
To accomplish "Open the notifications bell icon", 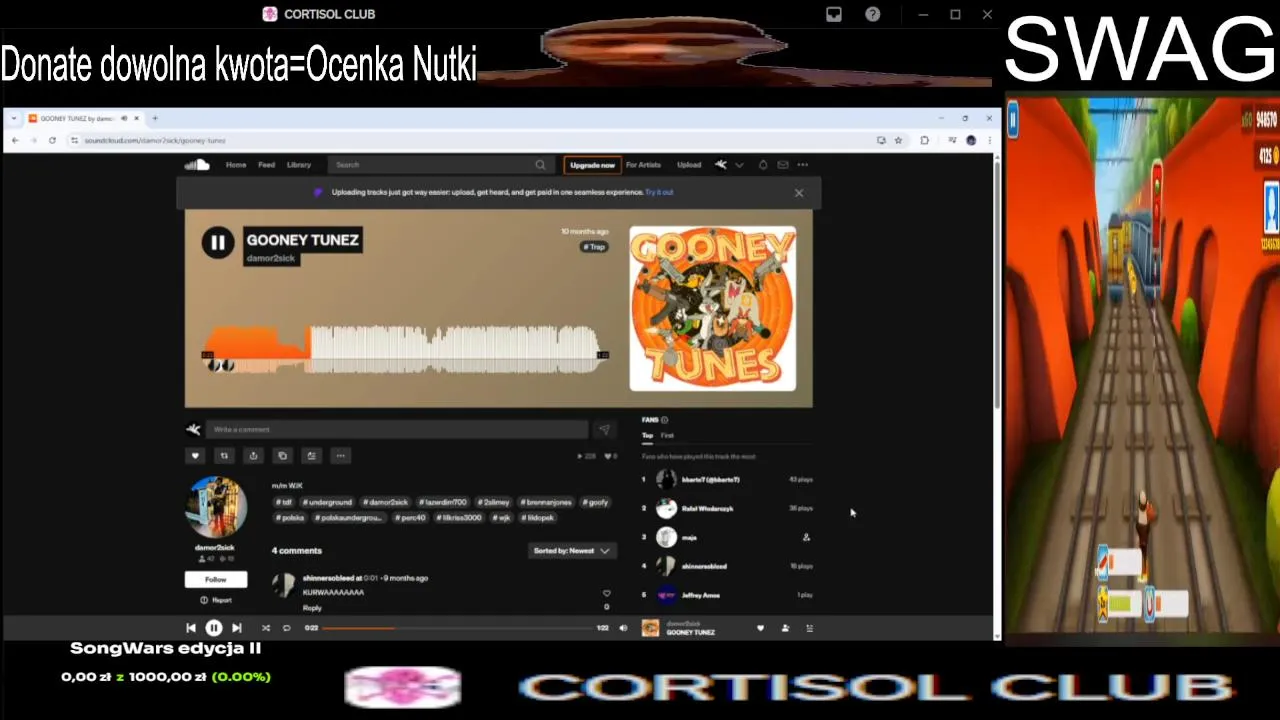I will tap(763, 165).
